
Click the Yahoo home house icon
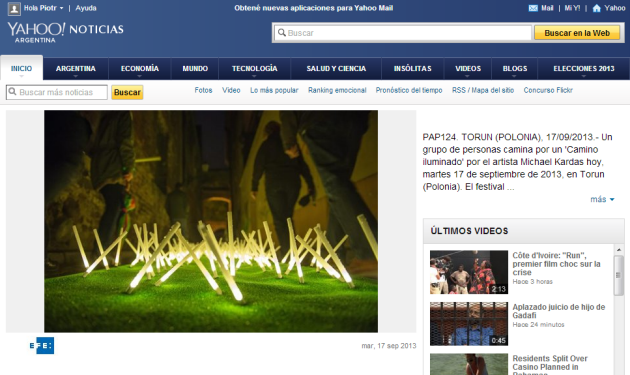(x=597, y=8)
